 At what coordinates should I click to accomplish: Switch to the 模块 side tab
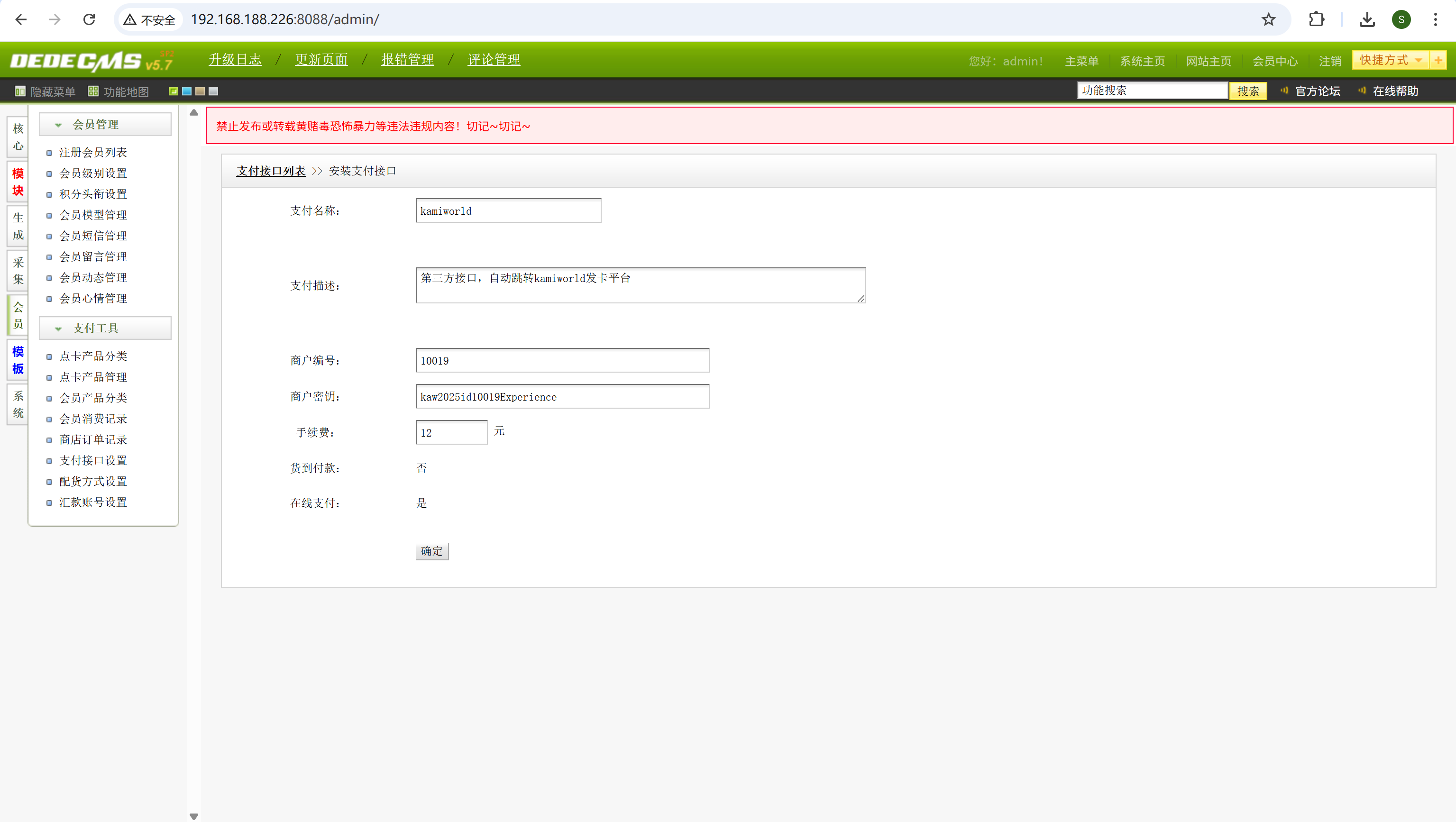[x=18, y=182]
